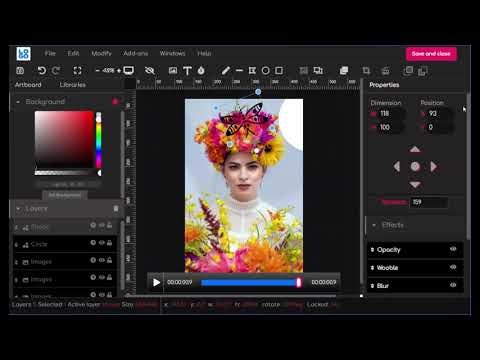Viewport: 480px width, 360px height.
Task: Select the rectangle shape tool
Action: (279, 70)
